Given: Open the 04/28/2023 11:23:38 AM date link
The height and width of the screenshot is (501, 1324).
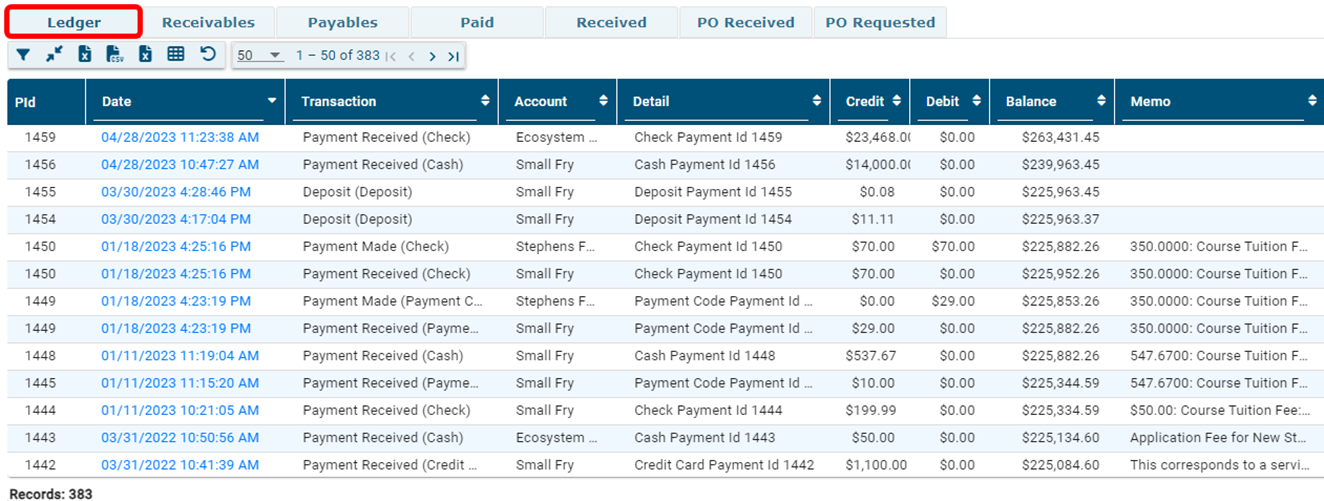Looking at the screenshot, I should [x=180, y=137].
